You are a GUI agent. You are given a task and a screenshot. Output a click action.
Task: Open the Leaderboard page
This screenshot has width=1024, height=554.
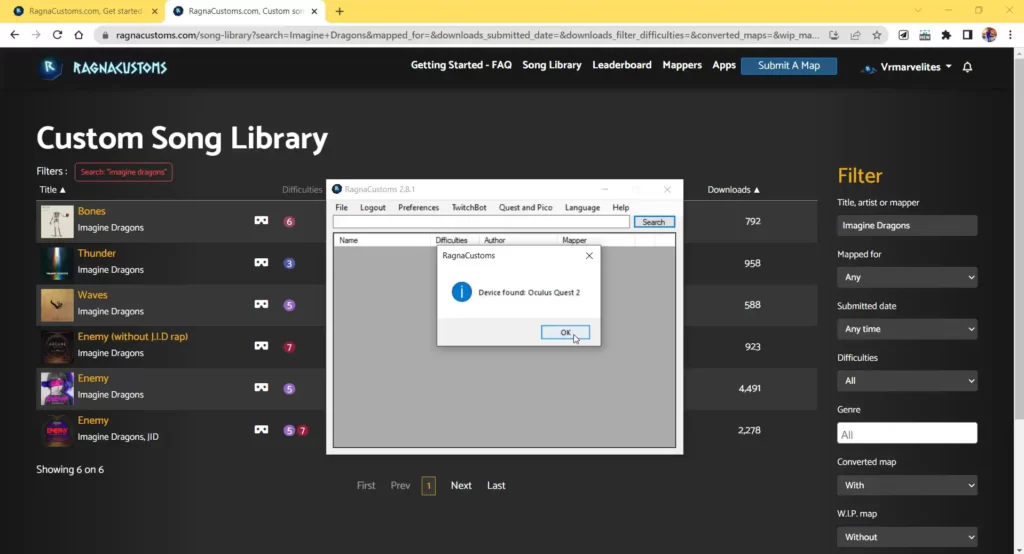(x=622, y=65)
